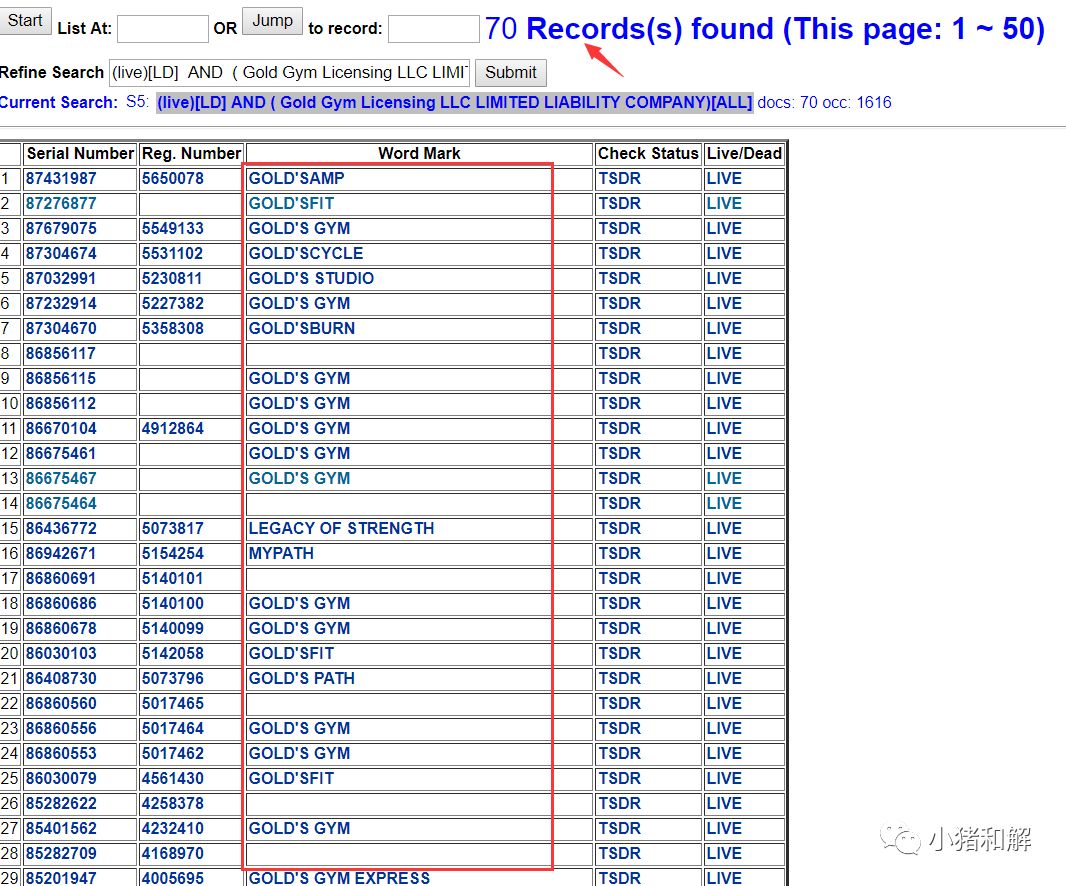Viewport: 1066px width, 886px height.
Task: Open the GOLD'SBURN word mark link
Action: click(302, 329)
